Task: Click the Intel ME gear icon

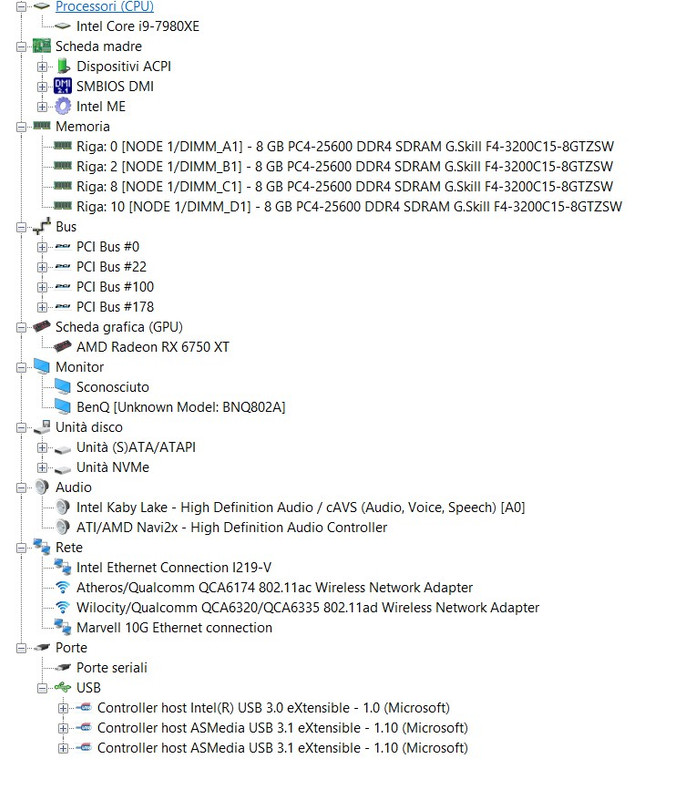Action: 63,106
